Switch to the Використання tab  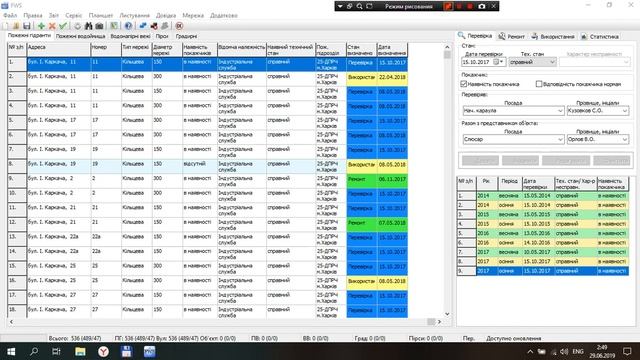coord(553,36)
